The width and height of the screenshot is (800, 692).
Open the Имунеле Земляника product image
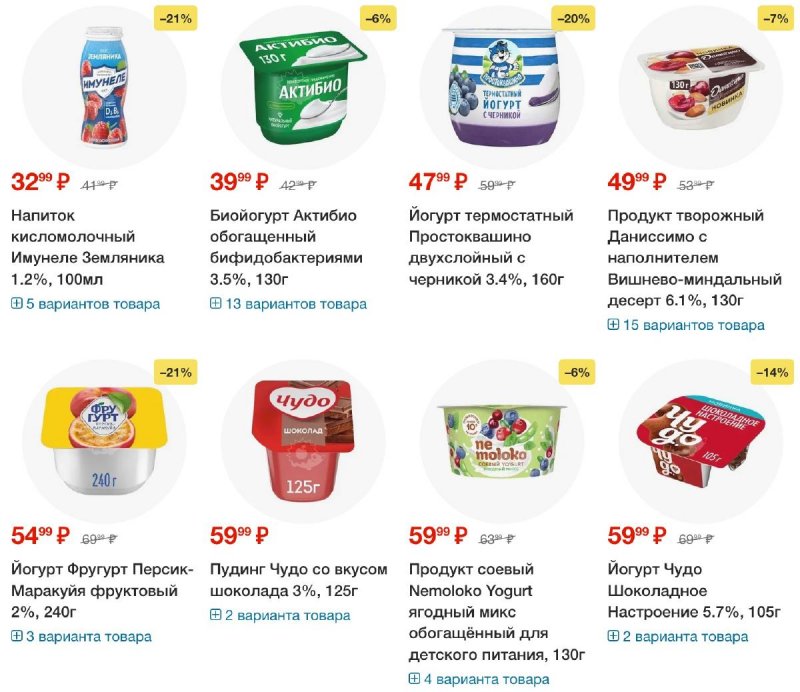[x=104, y=88]
